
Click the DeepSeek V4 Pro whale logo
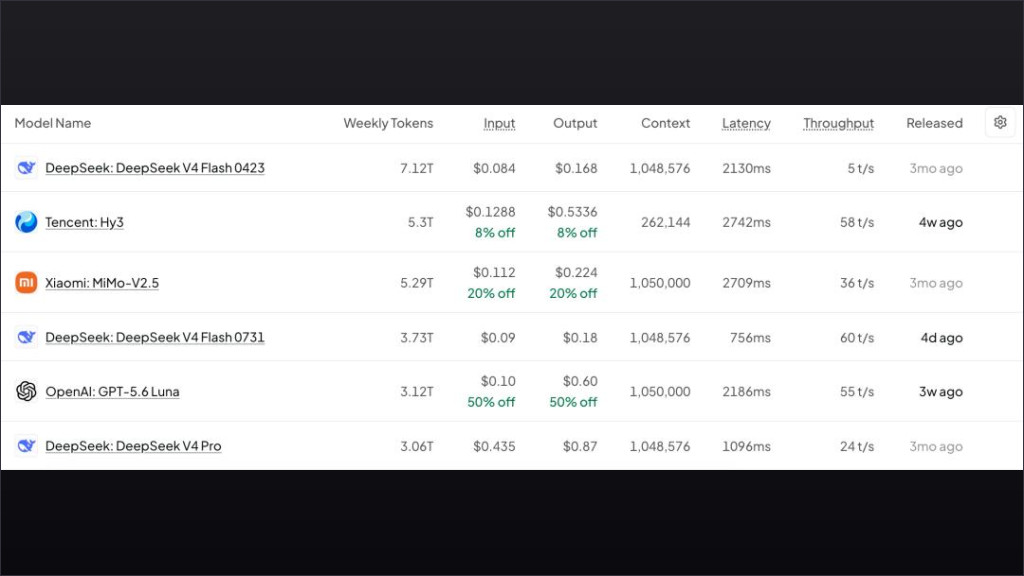pos(26,445)
